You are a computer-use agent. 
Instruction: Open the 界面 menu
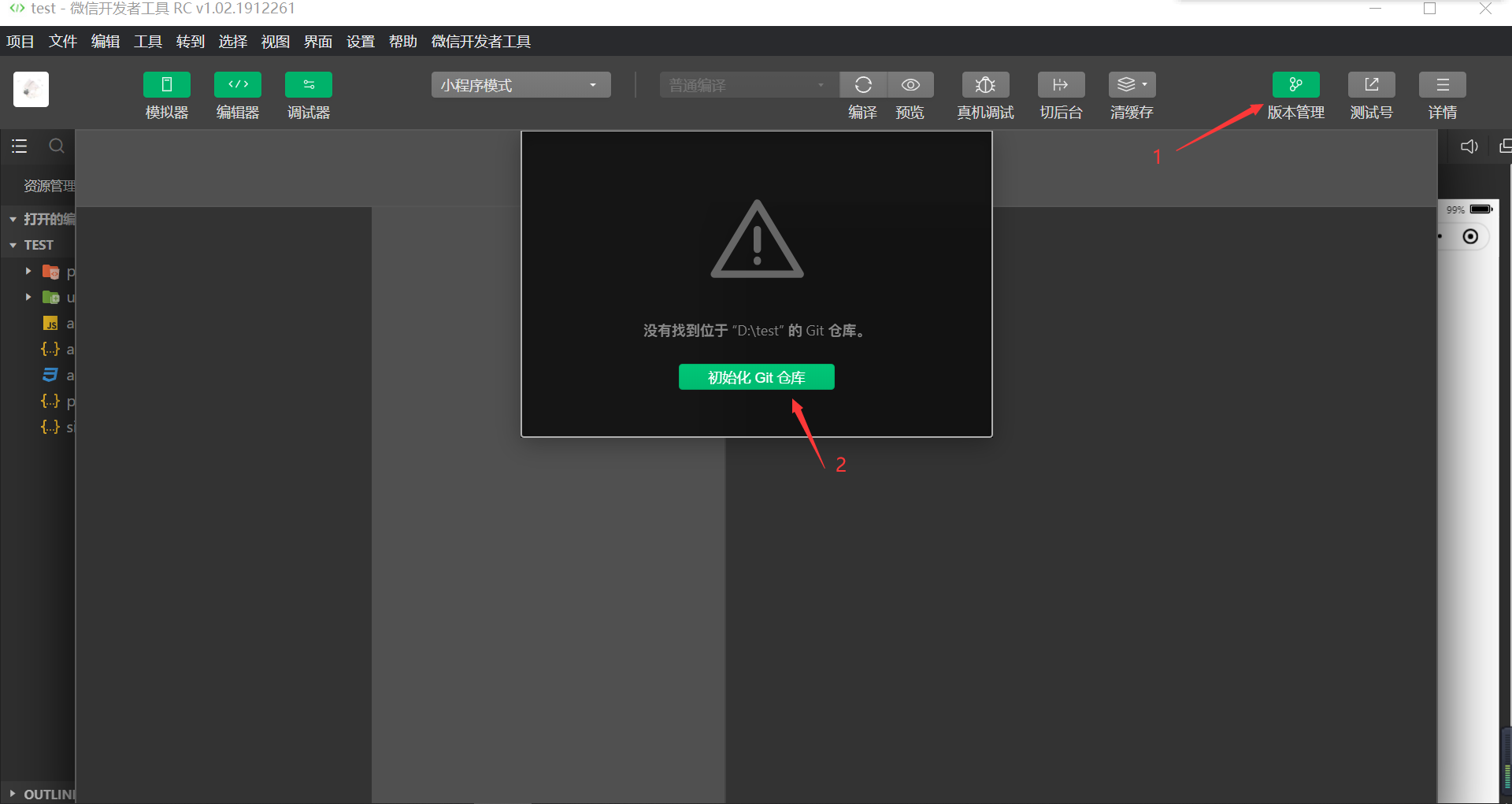click(x=318, y=42)
